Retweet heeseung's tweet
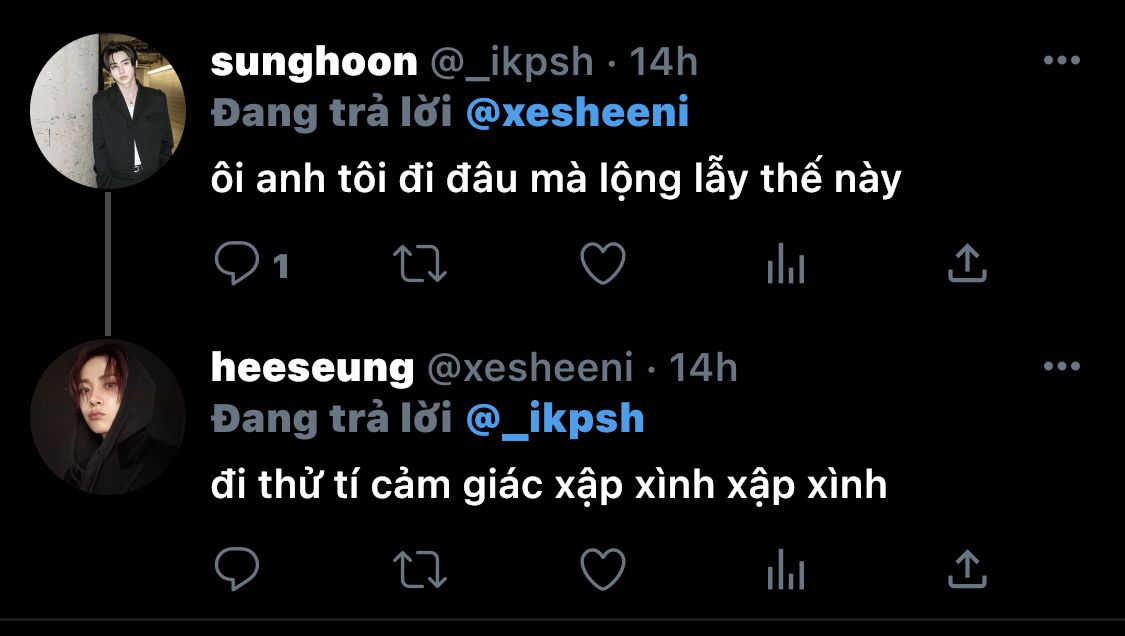This screenshot has height=636, width=1125. point(420,569)
